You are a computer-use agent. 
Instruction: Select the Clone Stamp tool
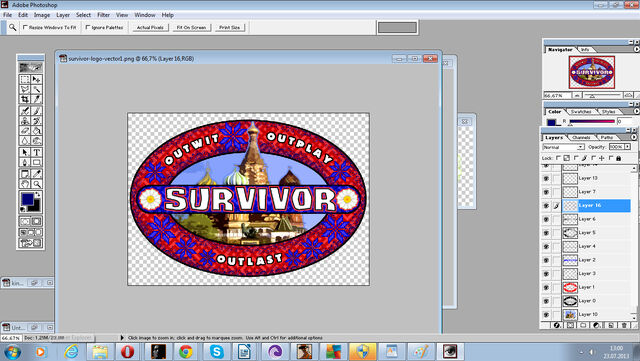pos(25,121)
